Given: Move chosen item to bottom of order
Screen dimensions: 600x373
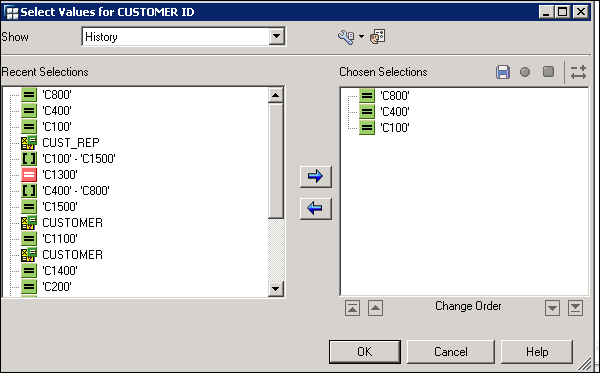Looking at the screenshot, I should point(576,308).
